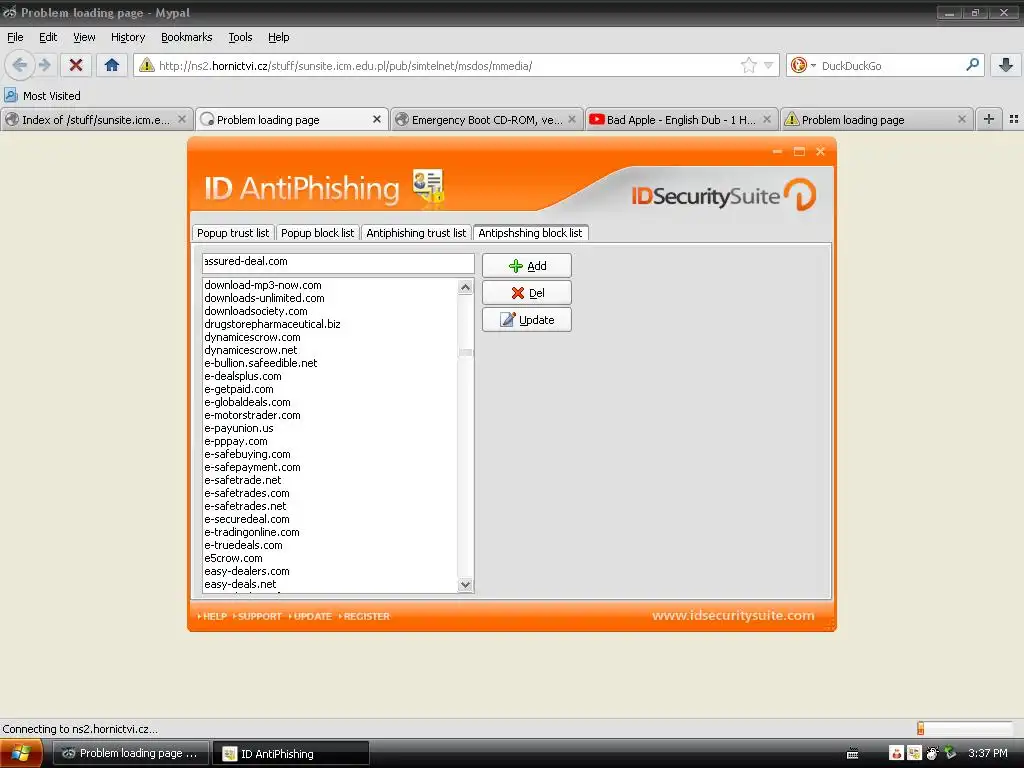This screenshot has width=1024, height=768.
Task: Stop loading with the red X button
Action: point(76,65)
